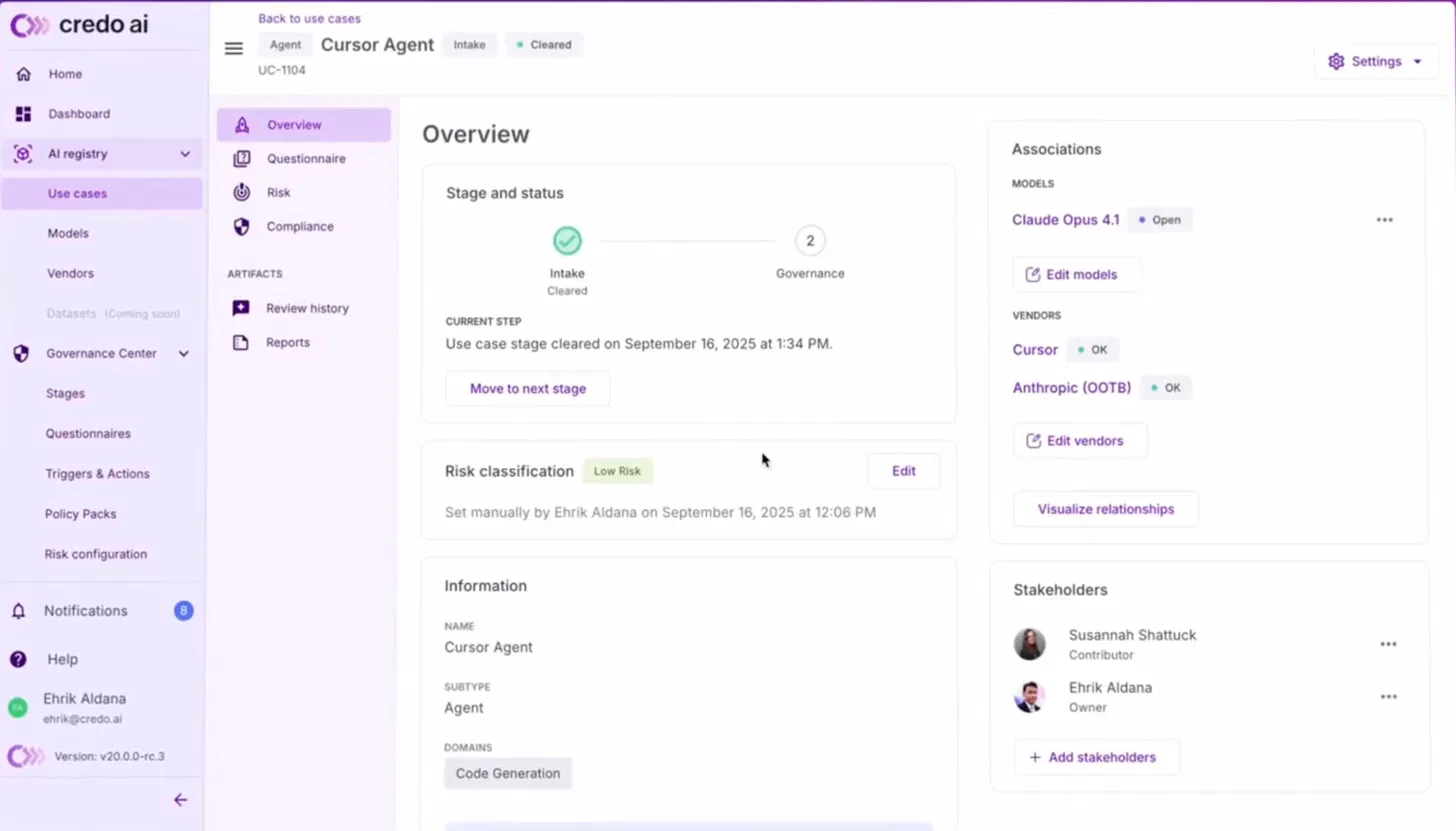Open Policy Packs
The height and width of the screenshot is (831, 1456).
click(80, 513)
